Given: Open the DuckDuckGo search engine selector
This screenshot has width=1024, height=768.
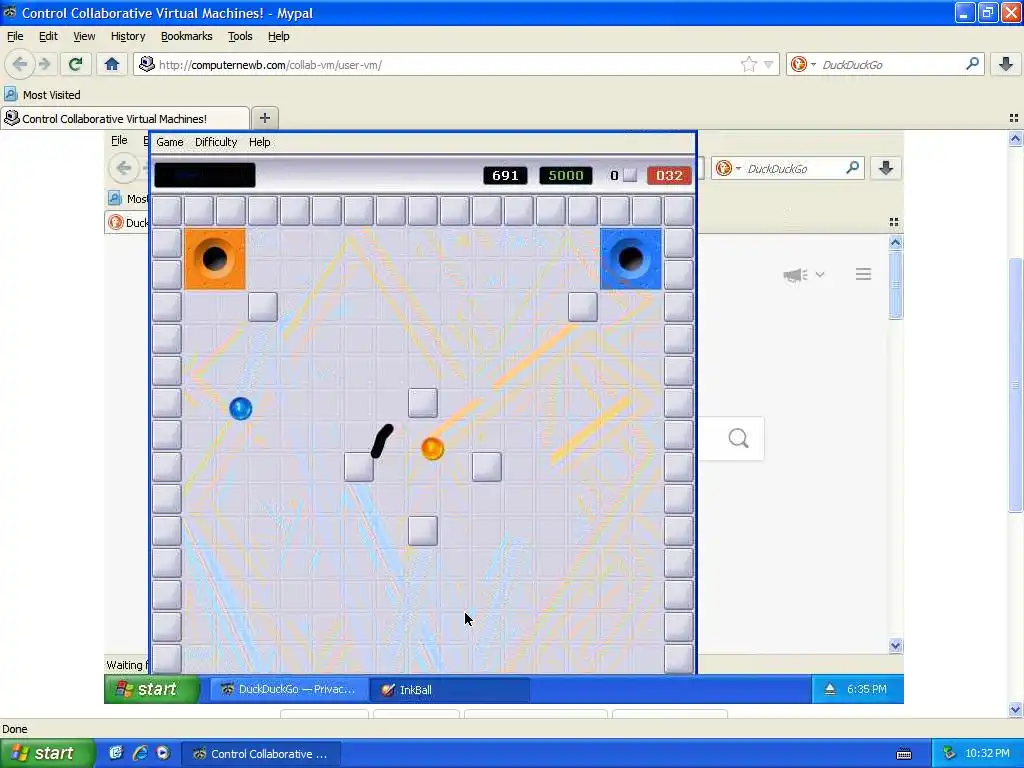Looking at the screenshot, I should (x=803, y=64).
